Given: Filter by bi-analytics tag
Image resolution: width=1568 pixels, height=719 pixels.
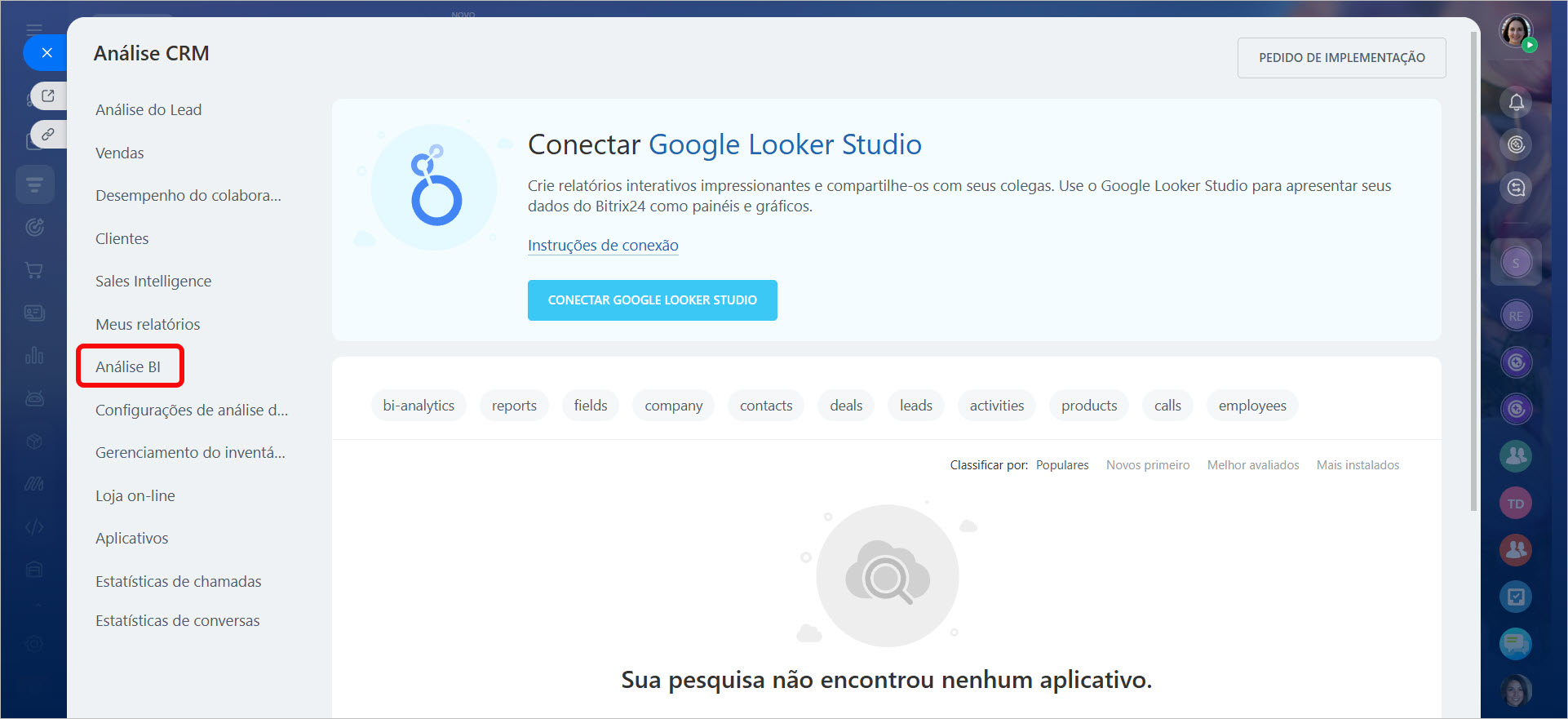Looking at the screenshot, I should click(x=419, y=406).
